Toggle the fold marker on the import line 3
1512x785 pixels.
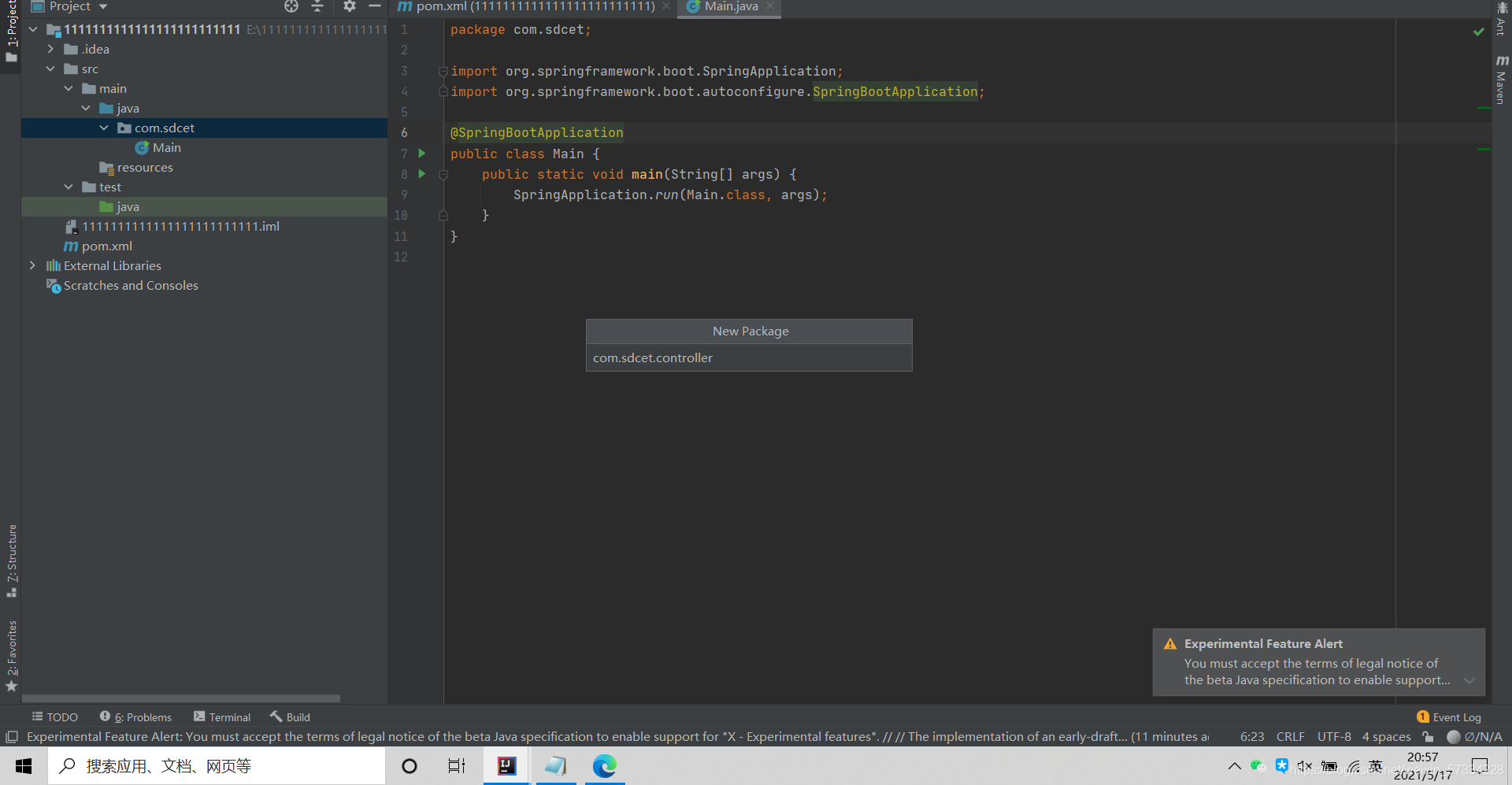click(x=443, y=71)
